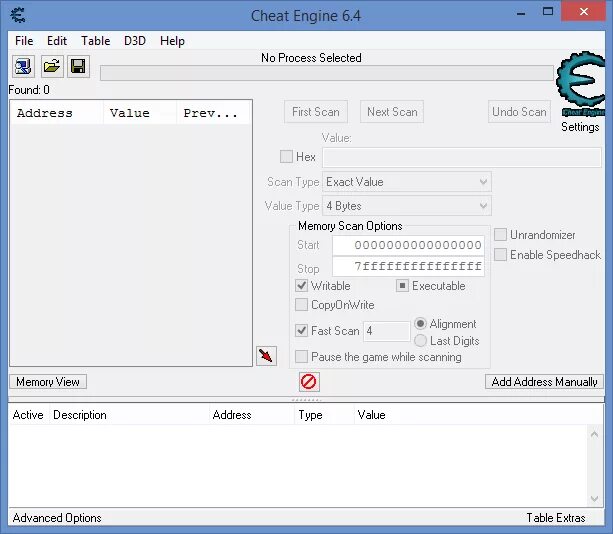Click address list scrollbar down arrow
Screen dimensions: 613x534
tap(594, 498)
